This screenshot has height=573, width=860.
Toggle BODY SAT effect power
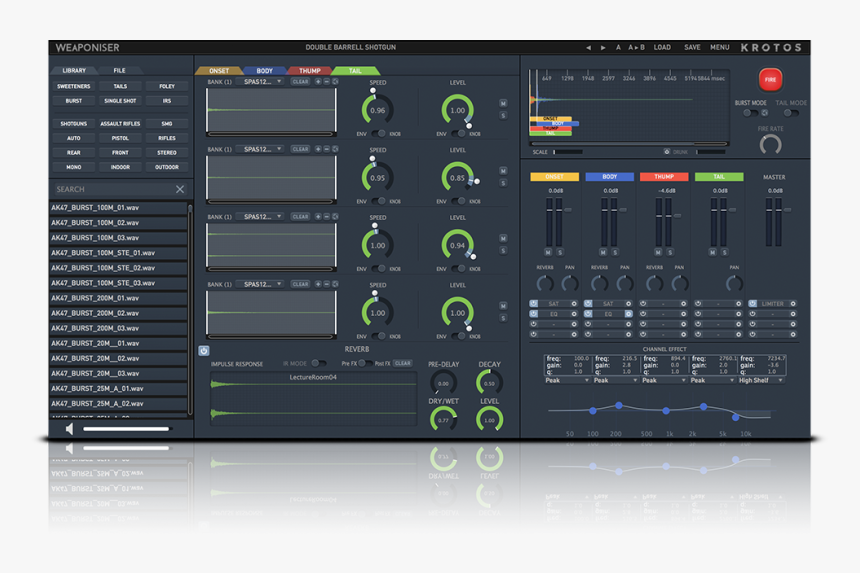pyautogui.click(x=588, y=304)
